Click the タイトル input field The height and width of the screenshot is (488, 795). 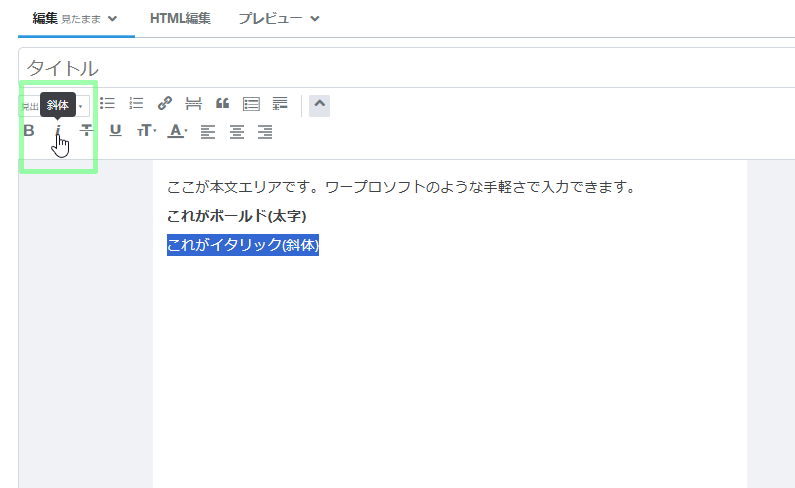(407, 68)
